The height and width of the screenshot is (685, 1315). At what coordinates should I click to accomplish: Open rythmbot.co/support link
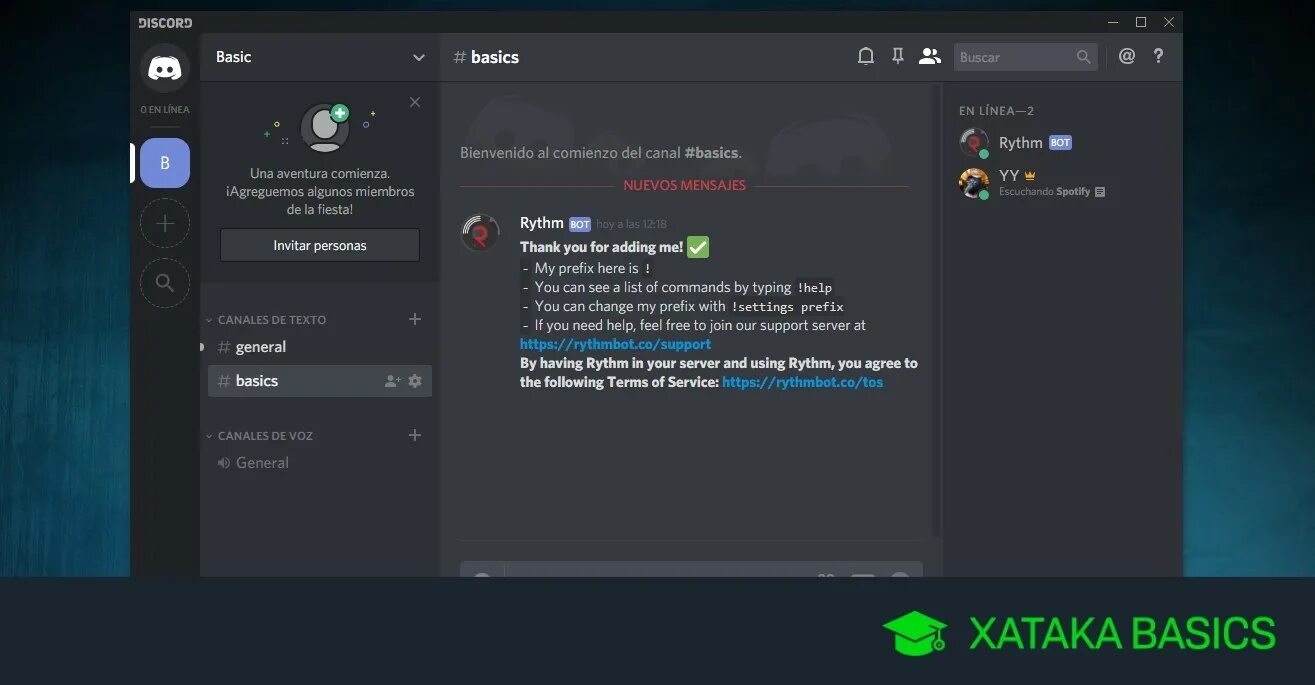pyautogui.click(x=615, y=344)
